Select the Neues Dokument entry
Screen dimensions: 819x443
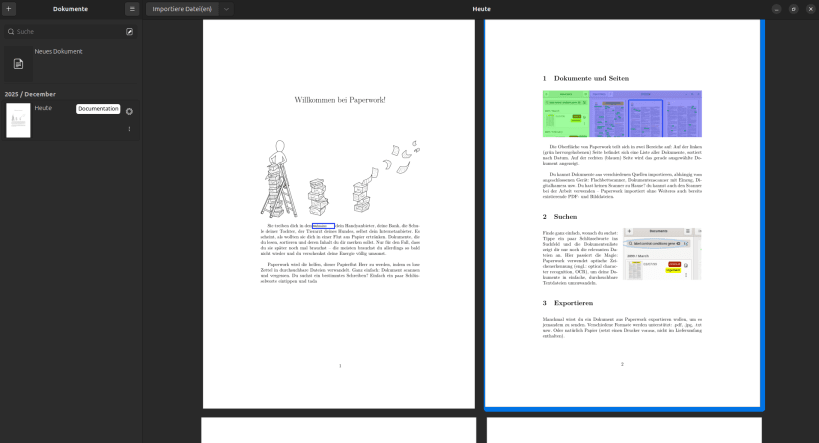click(x=70, y=64)
